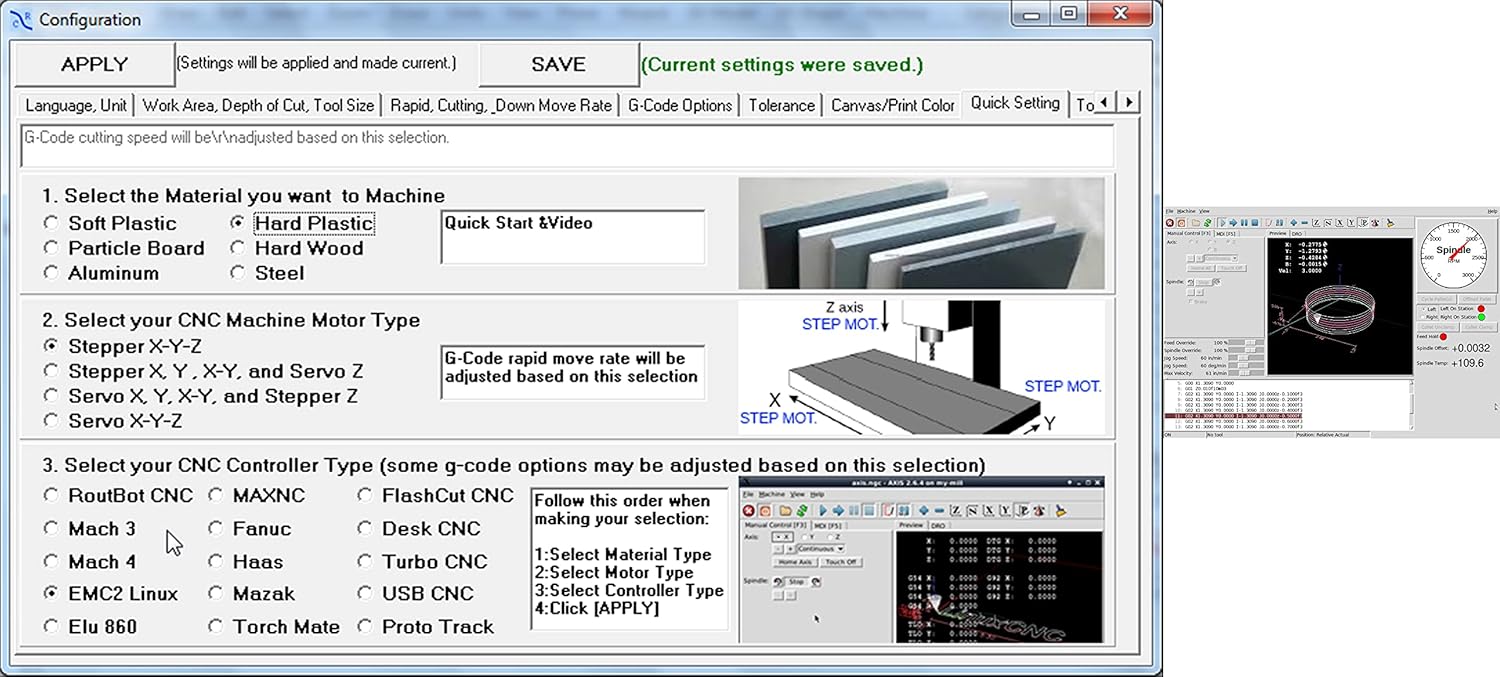This screenshot has width=1500, height=677.
Task: Choose the Haas controller option
Action: (x=216, y=562)
